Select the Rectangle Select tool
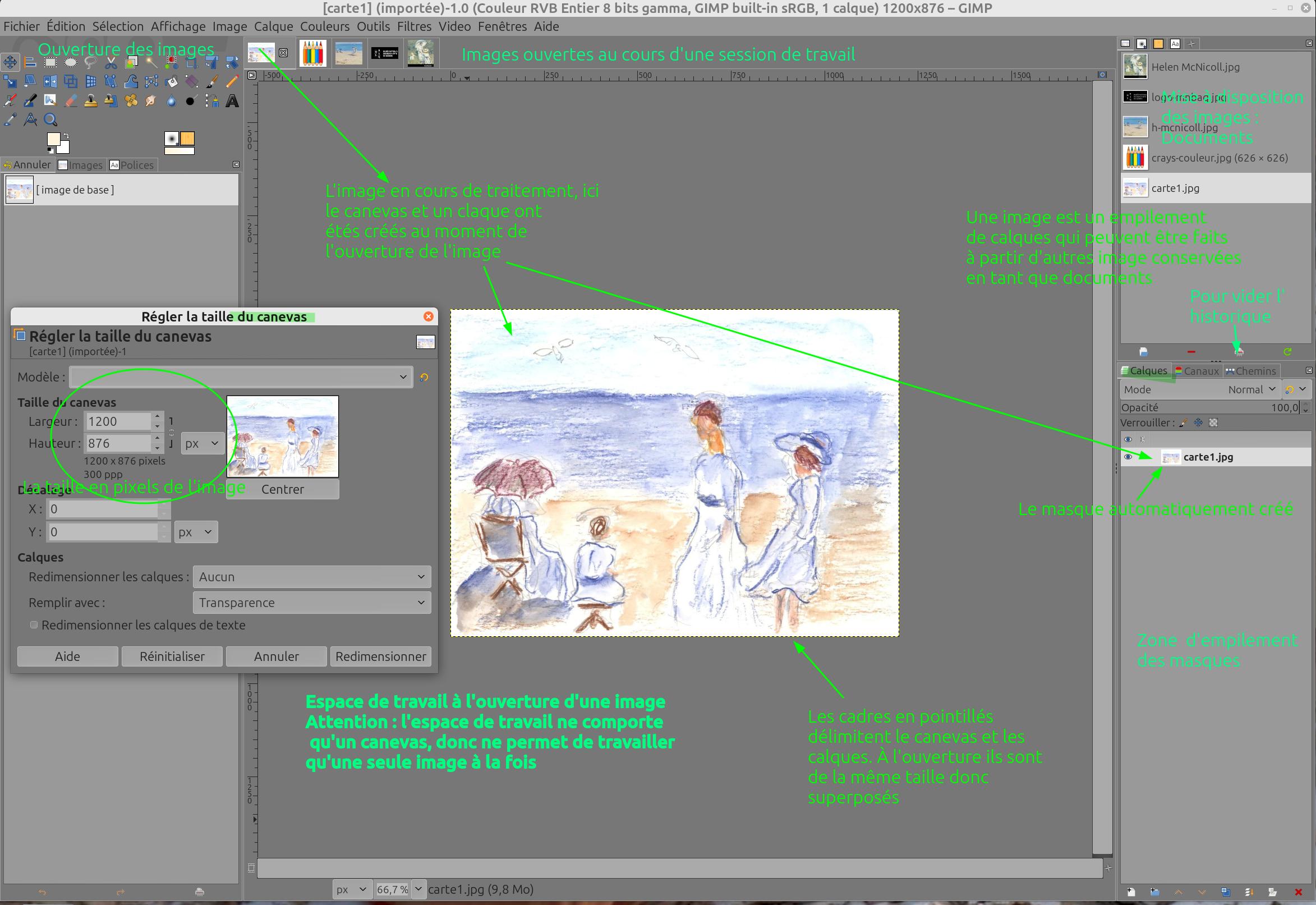Screen dimensions: 1316x905 [50, 62]
